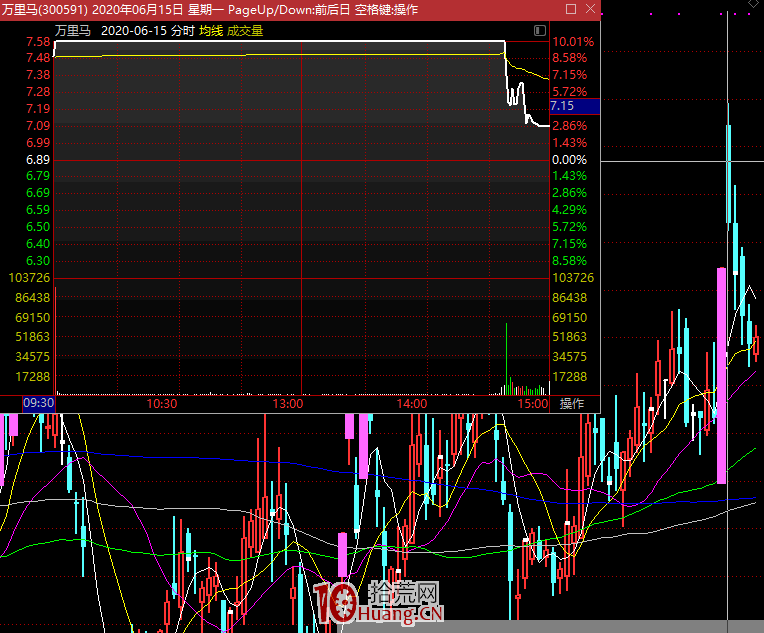
Task: Click the tallest green volume spike bar
Action: (506, 355)
